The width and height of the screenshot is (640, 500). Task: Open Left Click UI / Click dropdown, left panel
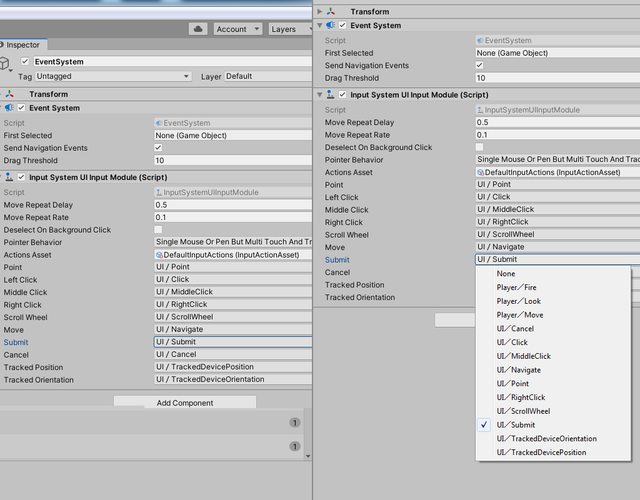[233, 280]
